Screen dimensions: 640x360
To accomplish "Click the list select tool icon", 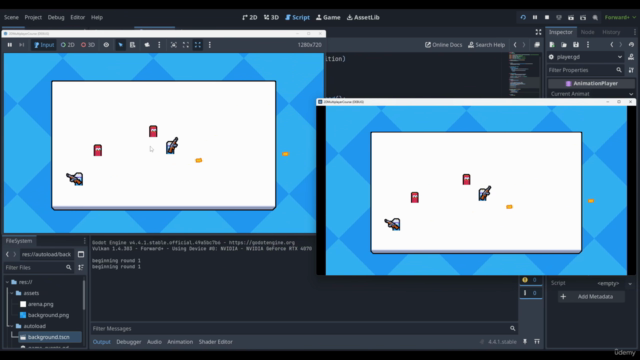I will pos(133,45).
